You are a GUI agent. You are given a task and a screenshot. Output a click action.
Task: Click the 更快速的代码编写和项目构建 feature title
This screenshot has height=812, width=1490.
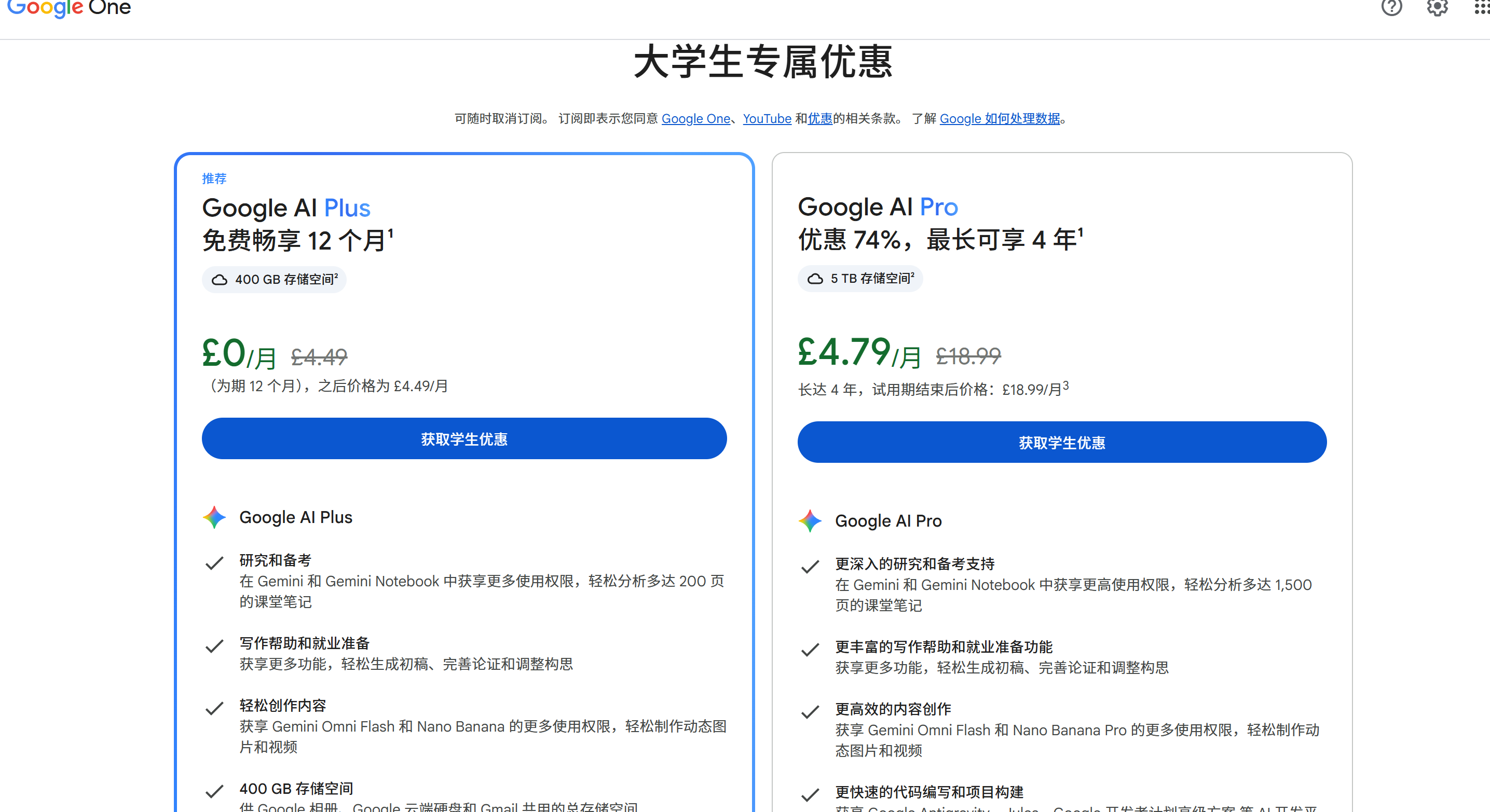(929, 792)
